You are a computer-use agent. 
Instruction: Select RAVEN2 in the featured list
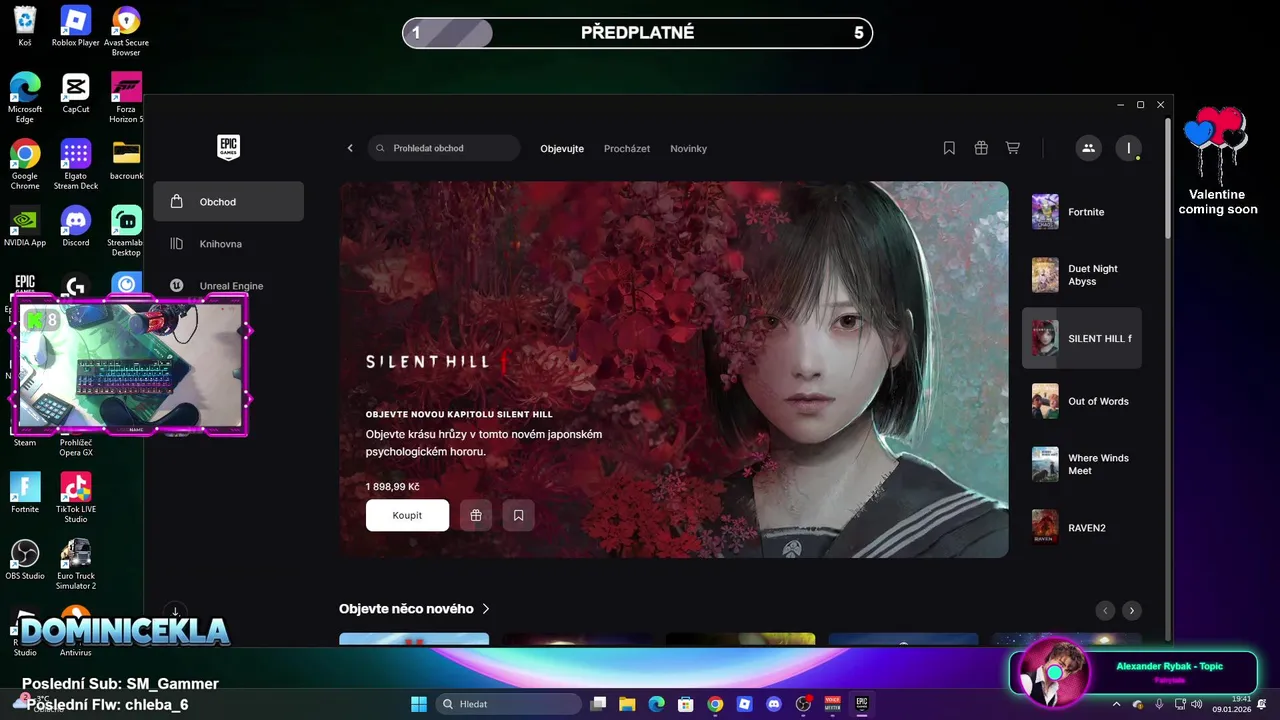tap(1081, 527)
